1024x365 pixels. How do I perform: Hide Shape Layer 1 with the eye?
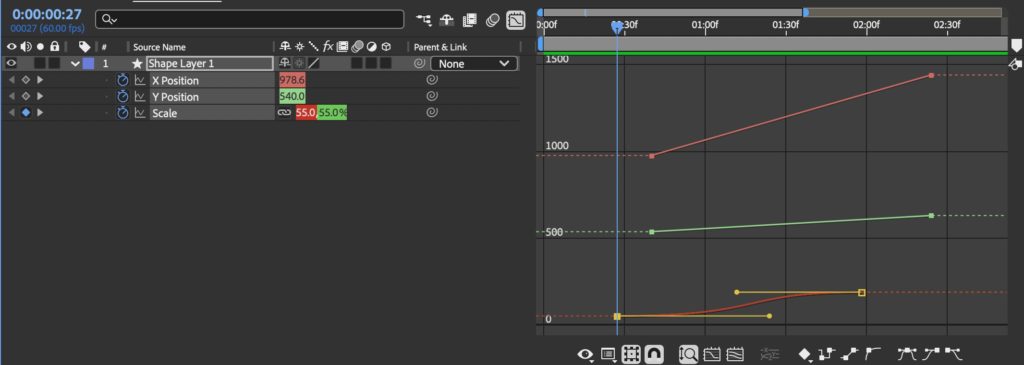(11, 63)
